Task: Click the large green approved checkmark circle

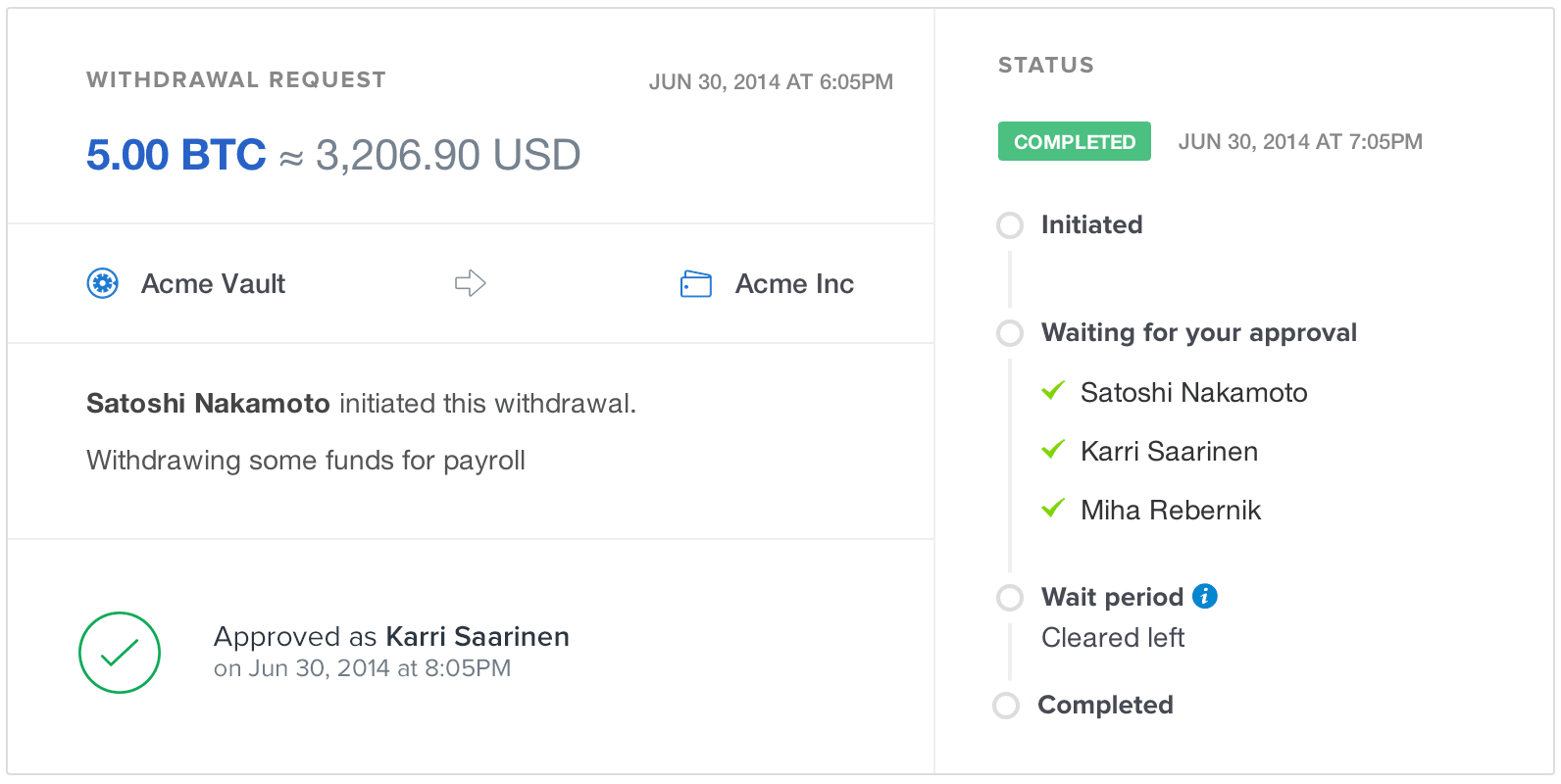Action: [120, 653]
